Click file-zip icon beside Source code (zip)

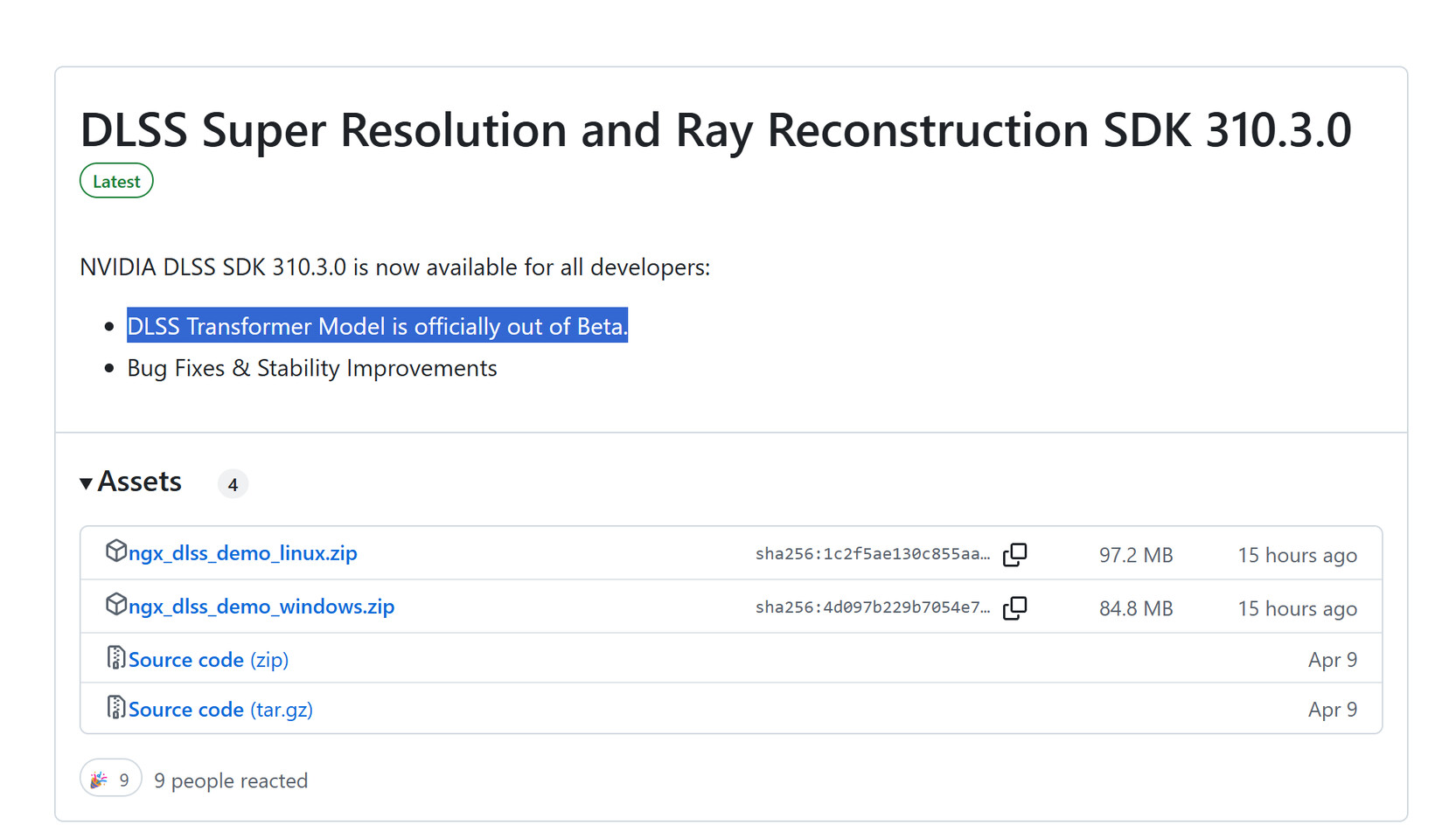pyautogui.click(x=115, y=657)
